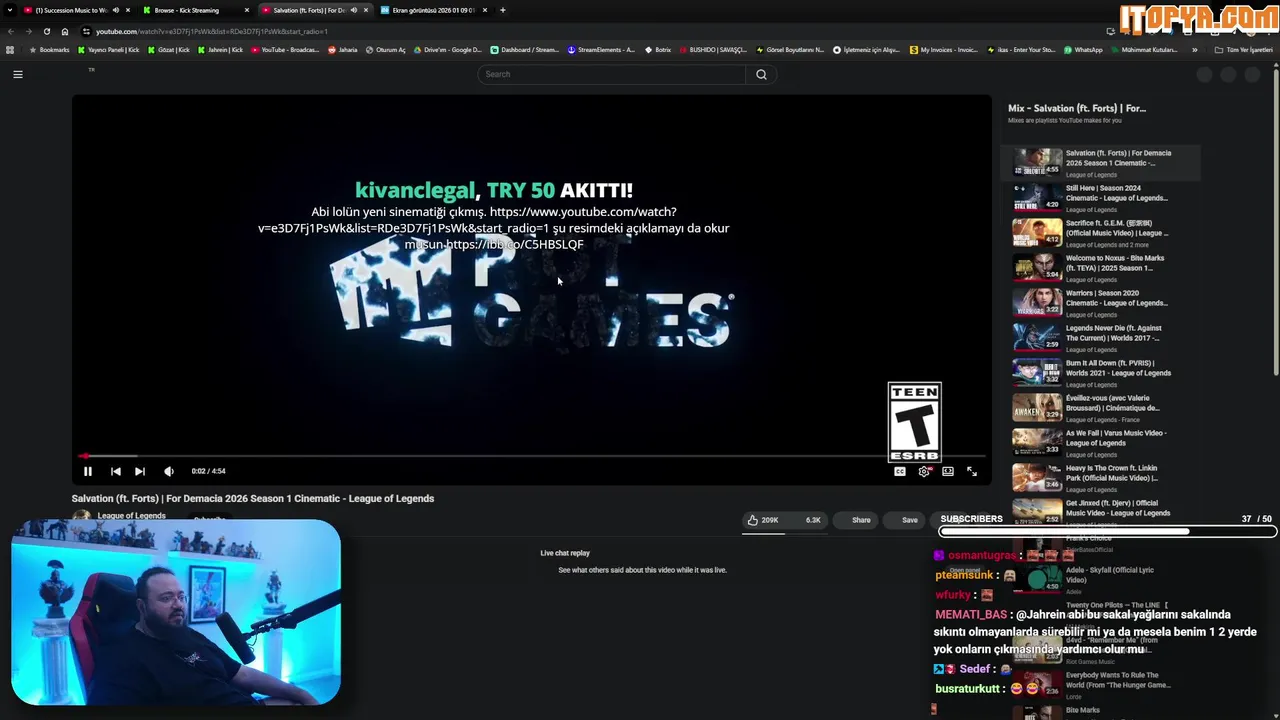Open the Drive'ım - Google D... bookmark

pyautogui.click(x=447, y=49)
